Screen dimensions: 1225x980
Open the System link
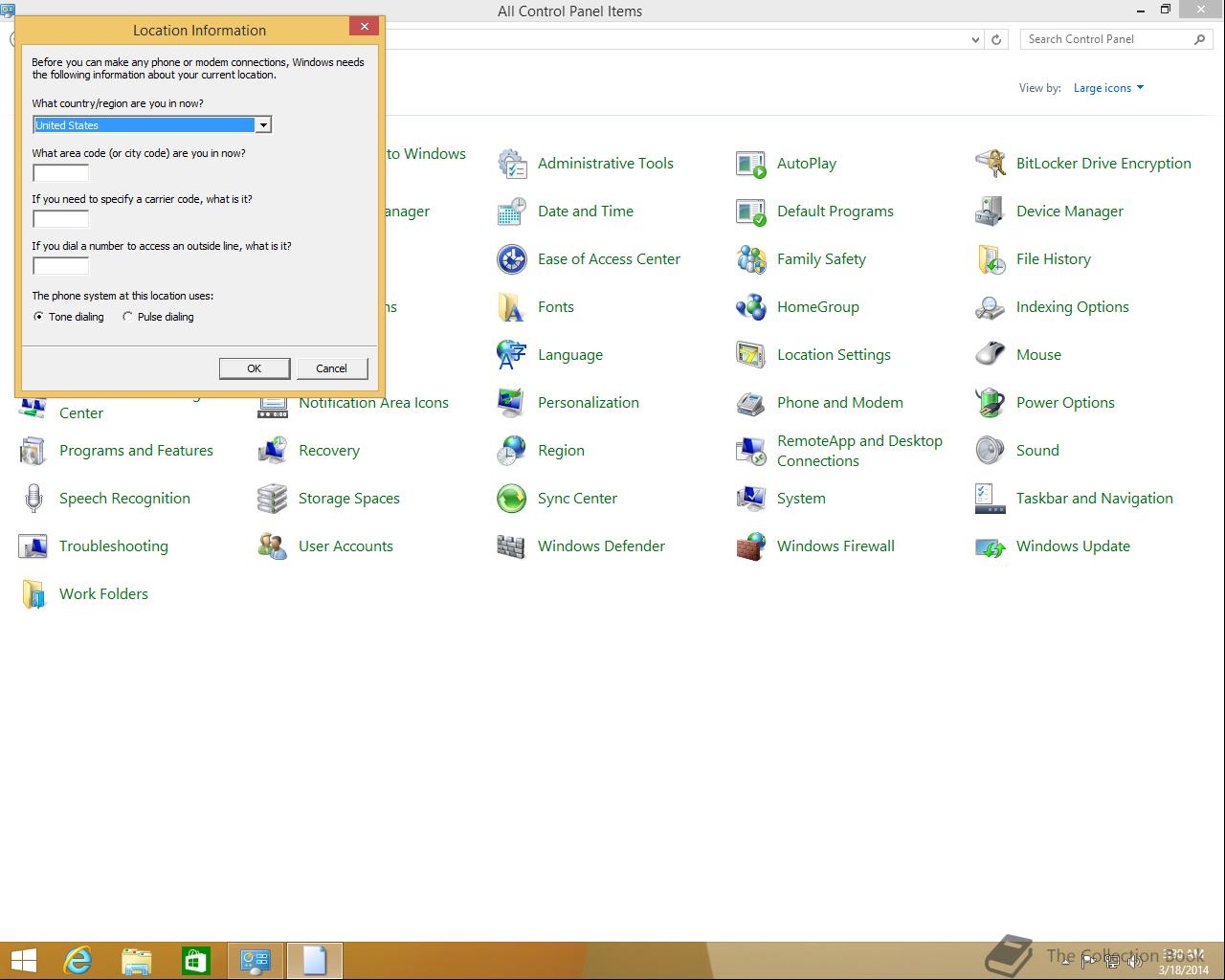[x=801, y=499]
